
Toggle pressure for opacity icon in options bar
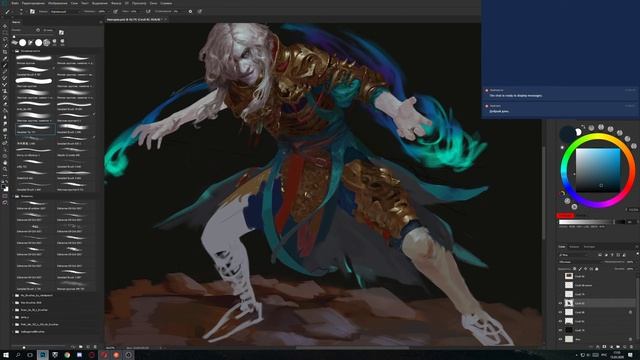pyautogui.click(x=116, y=11)
